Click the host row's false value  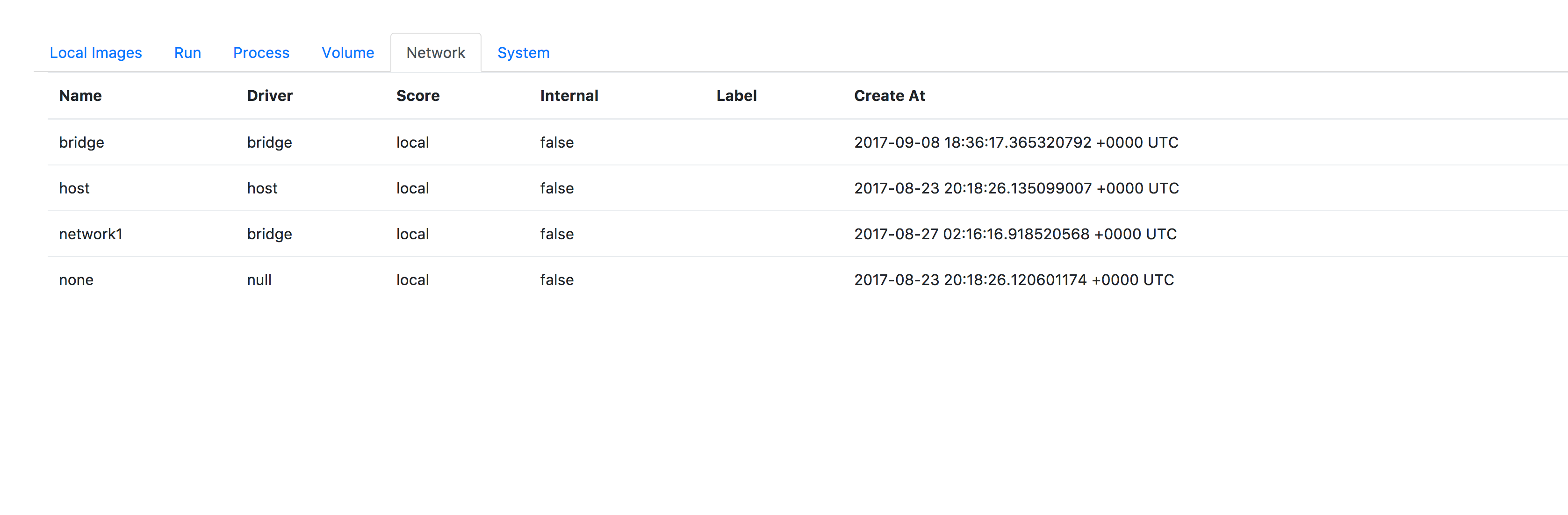pos(556,188)
